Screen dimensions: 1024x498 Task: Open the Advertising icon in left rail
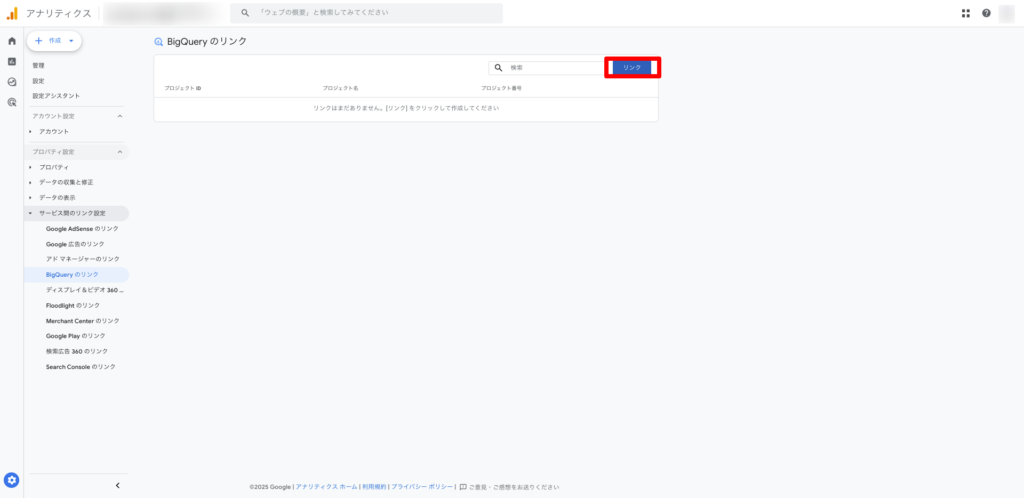pos(12,102)
